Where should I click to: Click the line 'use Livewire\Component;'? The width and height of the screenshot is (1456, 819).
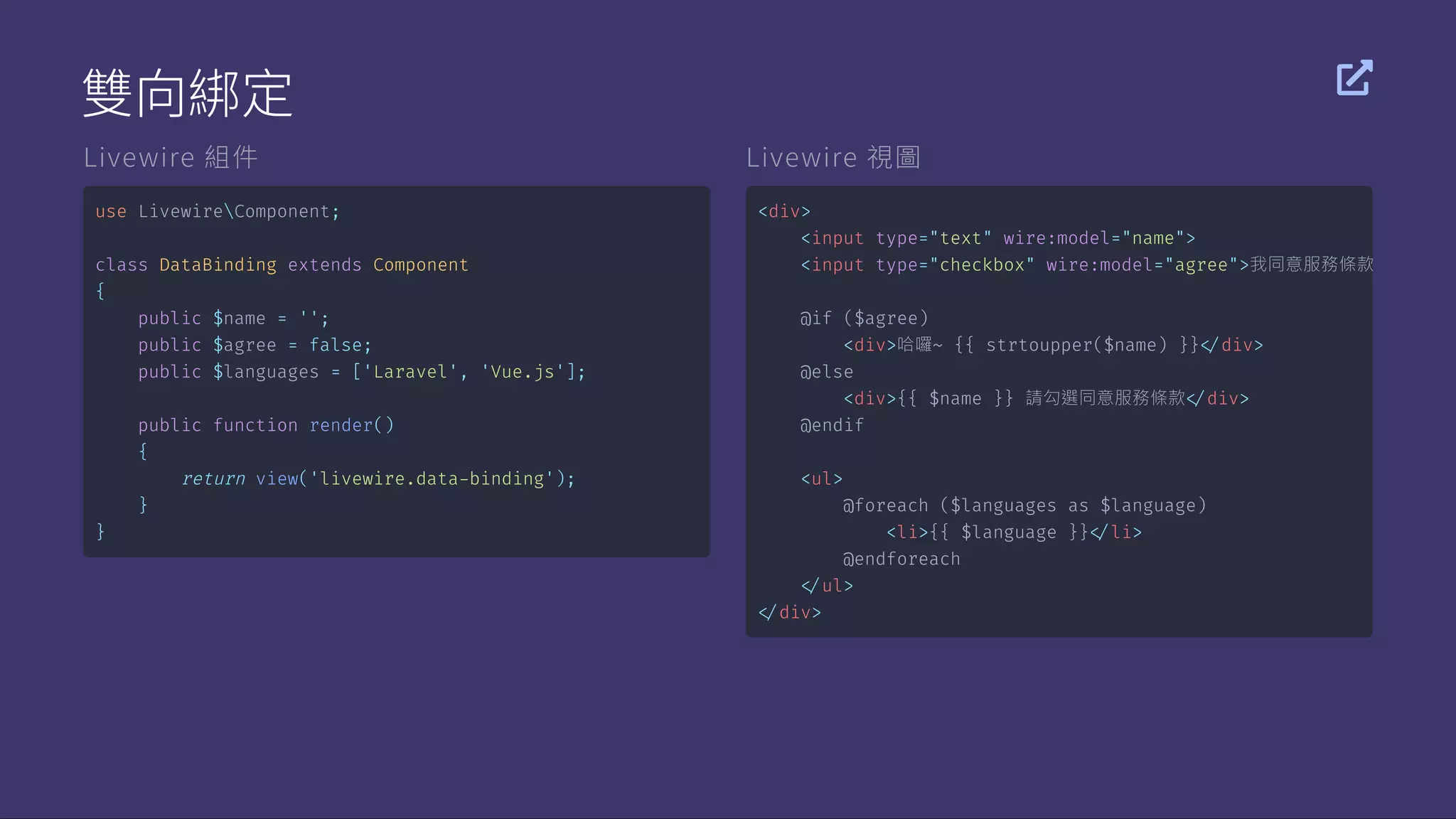click(x=218, y=211)
